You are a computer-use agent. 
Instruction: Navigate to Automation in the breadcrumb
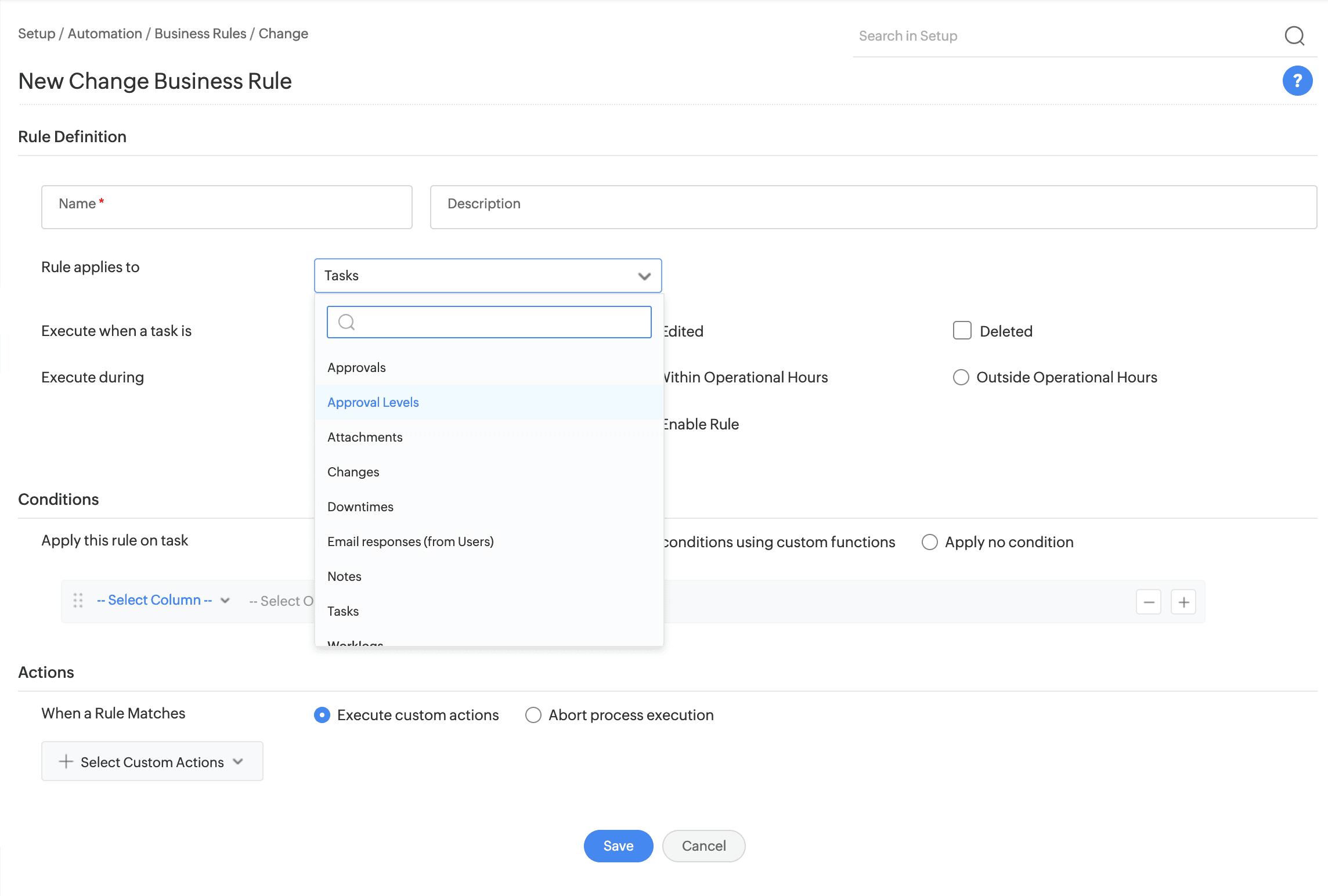104,34
